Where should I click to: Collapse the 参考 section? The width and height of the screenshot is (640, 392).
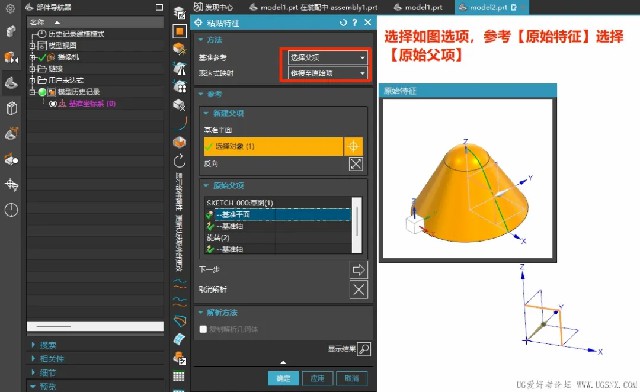pyautogui.click(x=200, y=94)
